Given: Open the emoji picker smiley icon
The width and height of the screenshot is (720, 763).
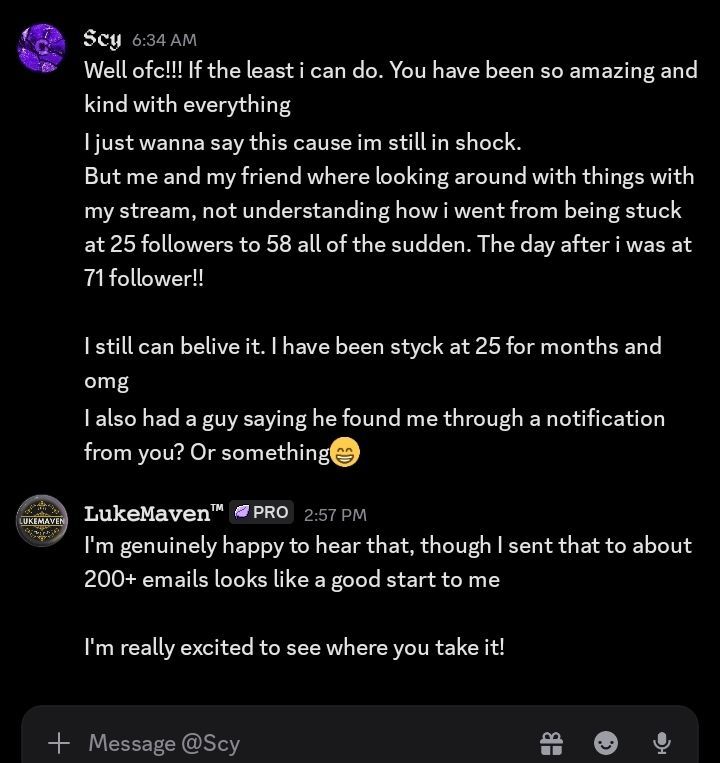Looking at the screenshot, I should 606,743.
